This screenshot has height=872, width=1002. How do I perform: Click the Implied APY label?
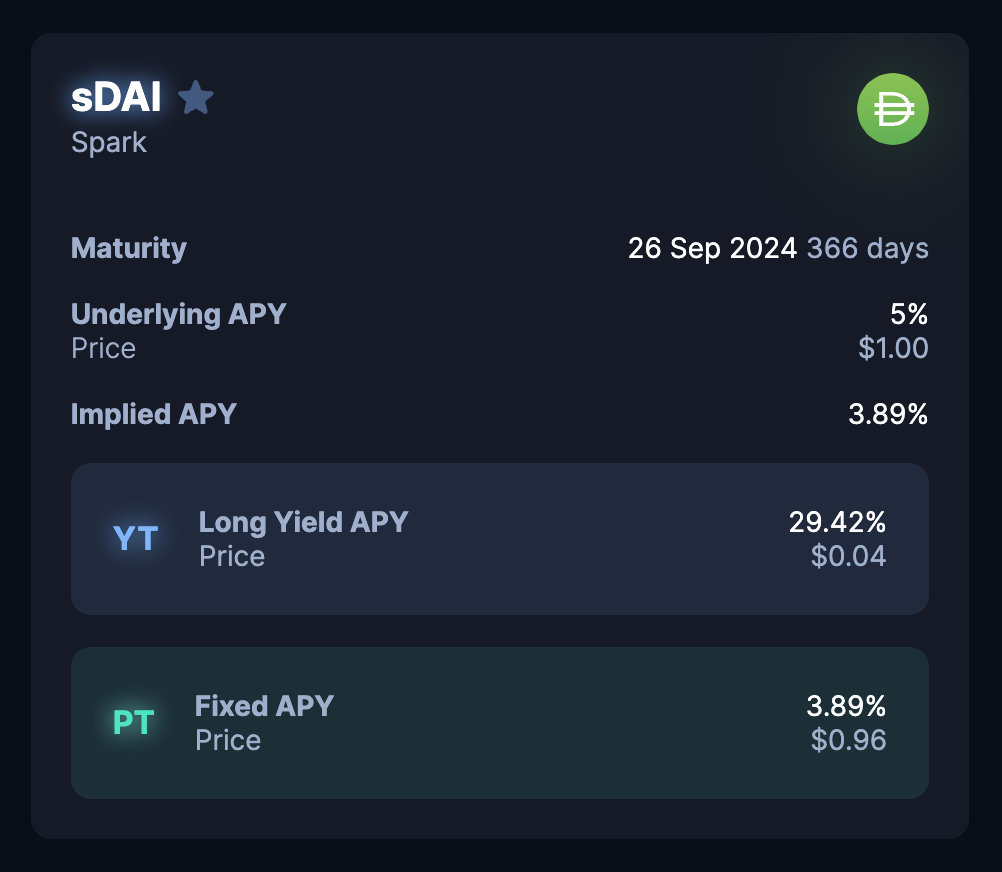[x=154, y=414]
